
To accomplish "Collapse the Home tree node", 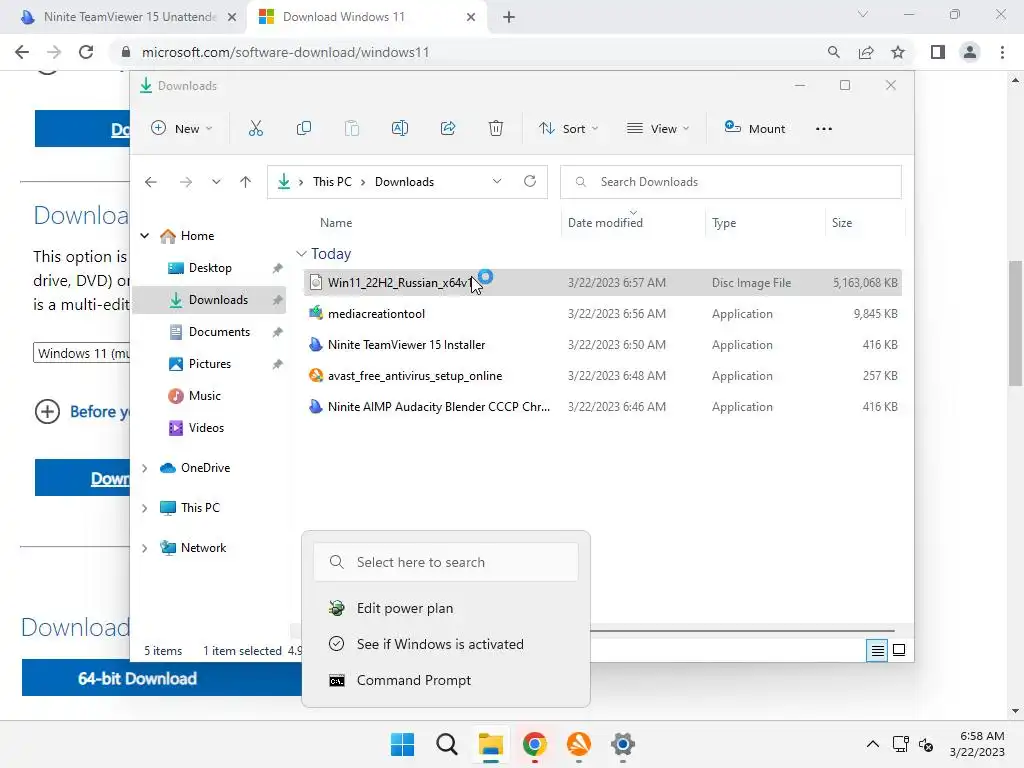I will tap(144, 236).
